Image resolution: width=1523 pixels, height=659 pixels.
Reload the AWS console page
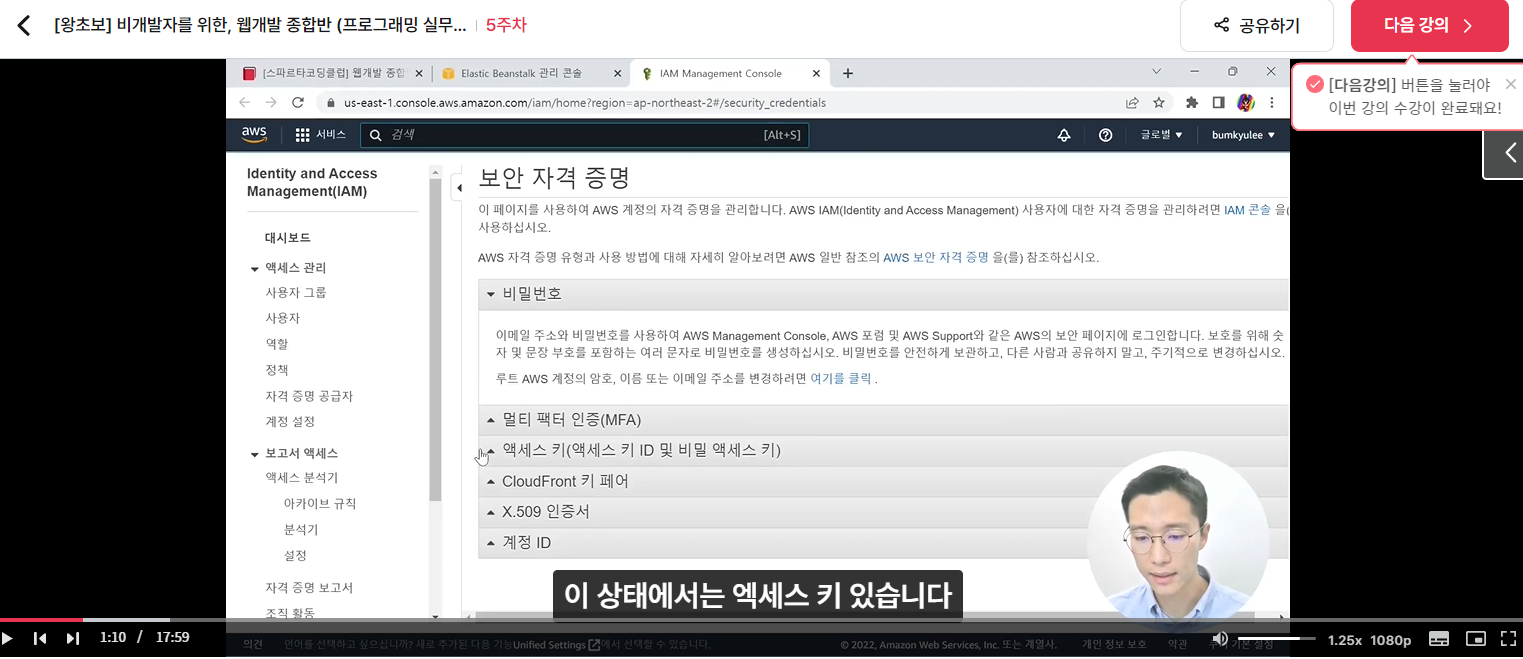[x=297, y=102]
